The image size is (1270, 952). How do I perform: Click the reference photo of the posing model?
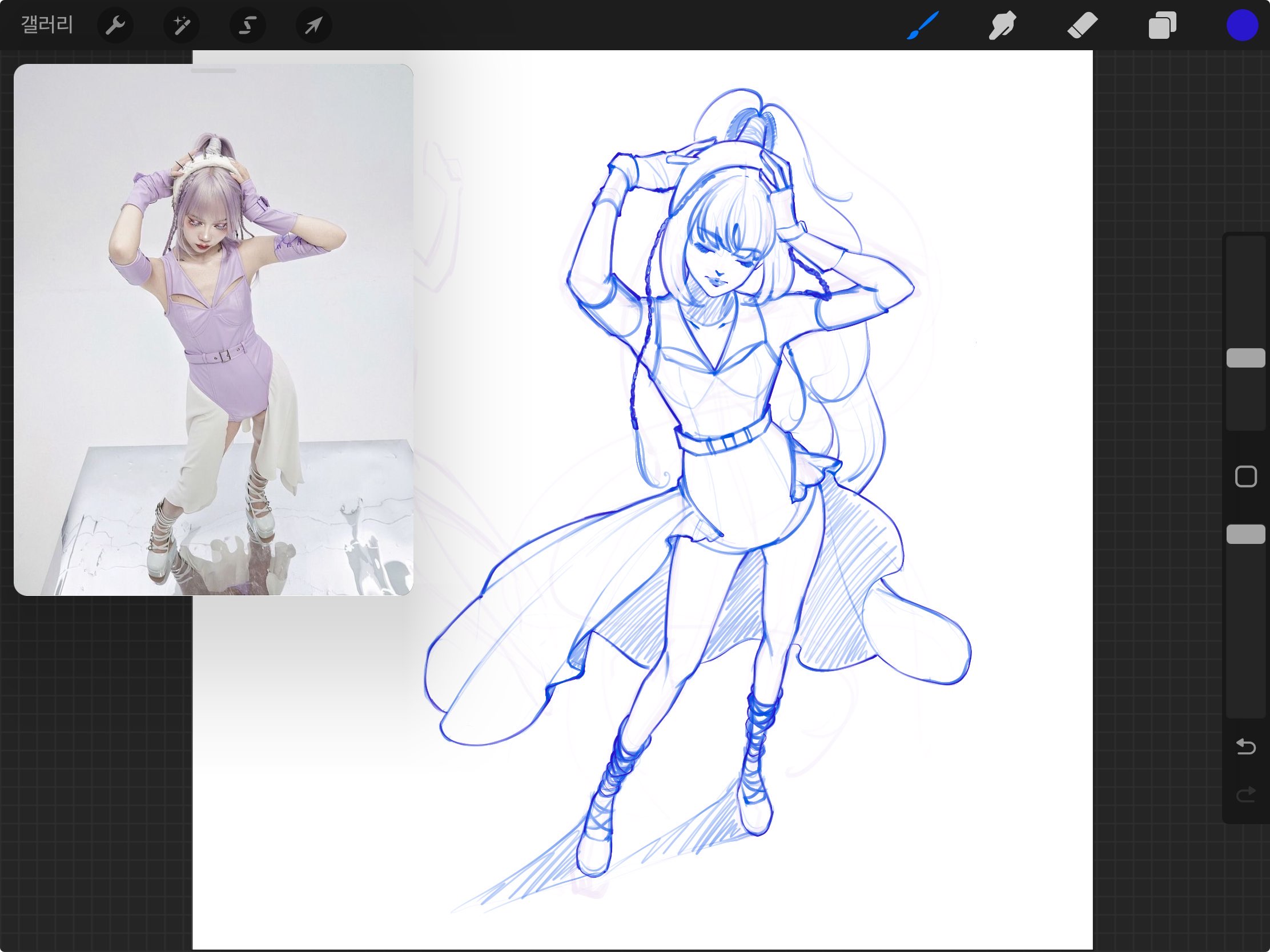pyautogui.click(x=214, y=330)
